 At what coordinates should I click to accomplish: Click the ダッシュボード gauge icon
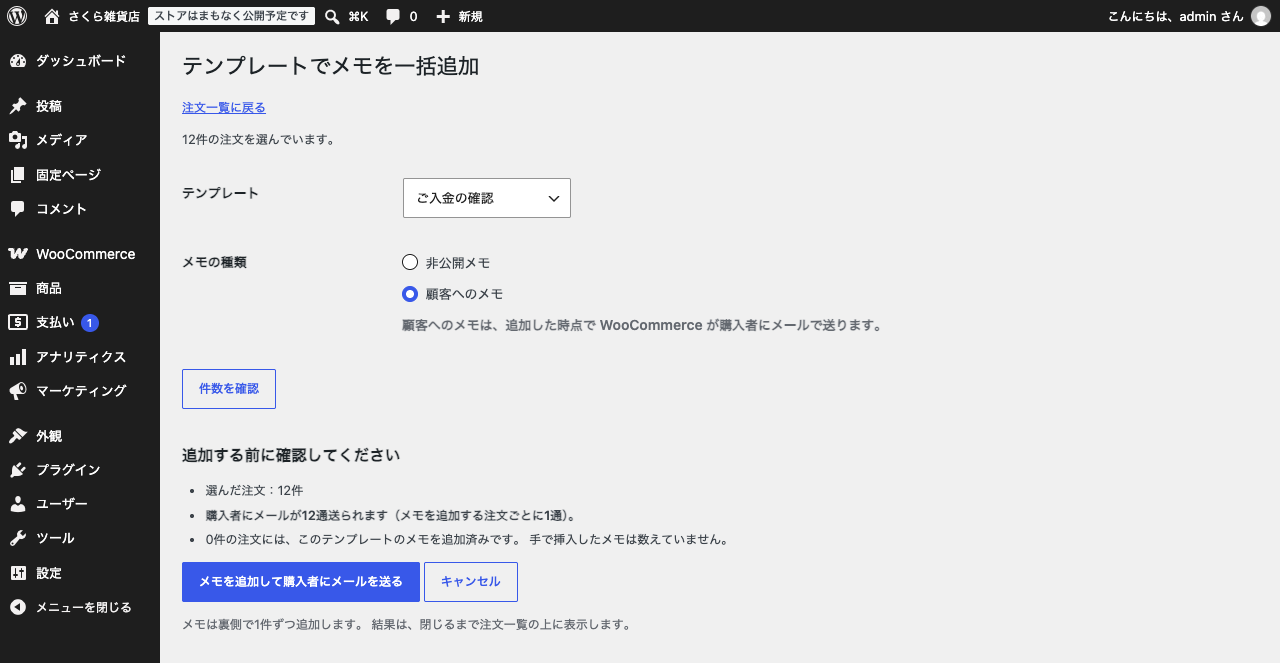pos(18,61)
